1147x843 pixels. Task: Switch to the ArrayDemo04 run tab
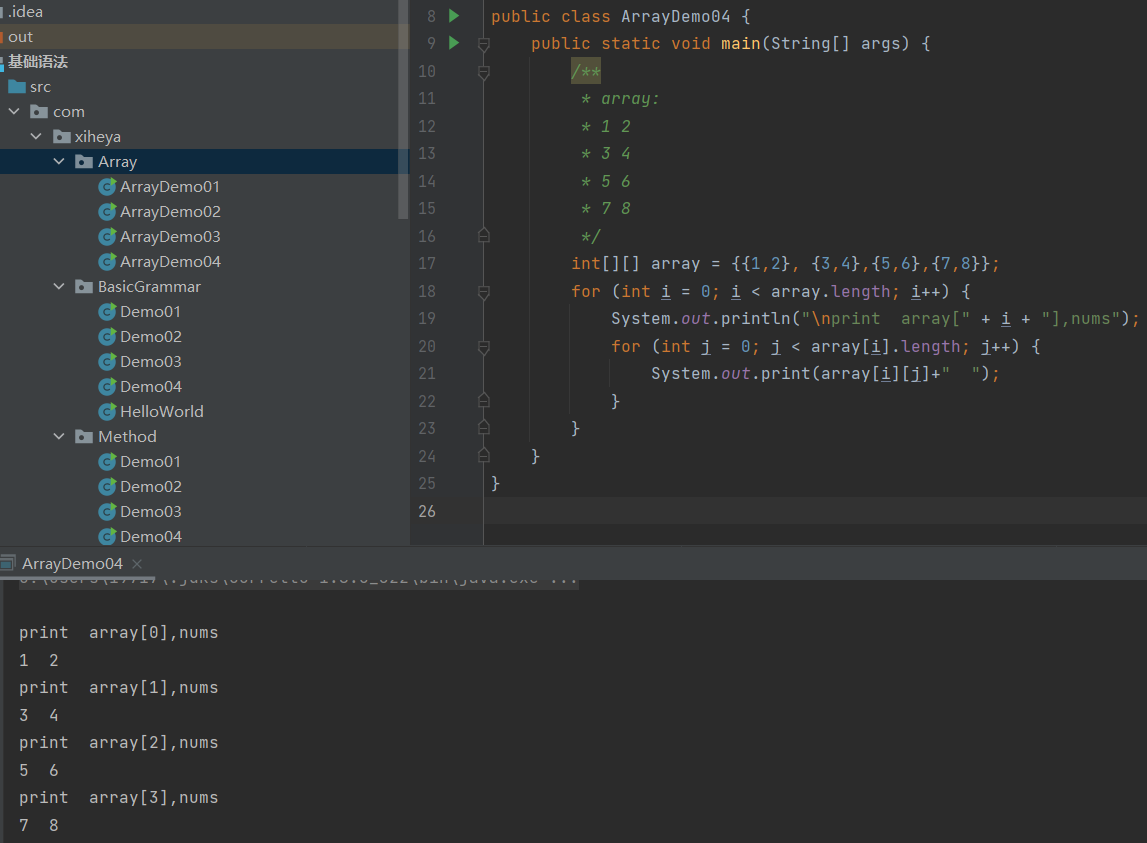[x=72, y=563]
